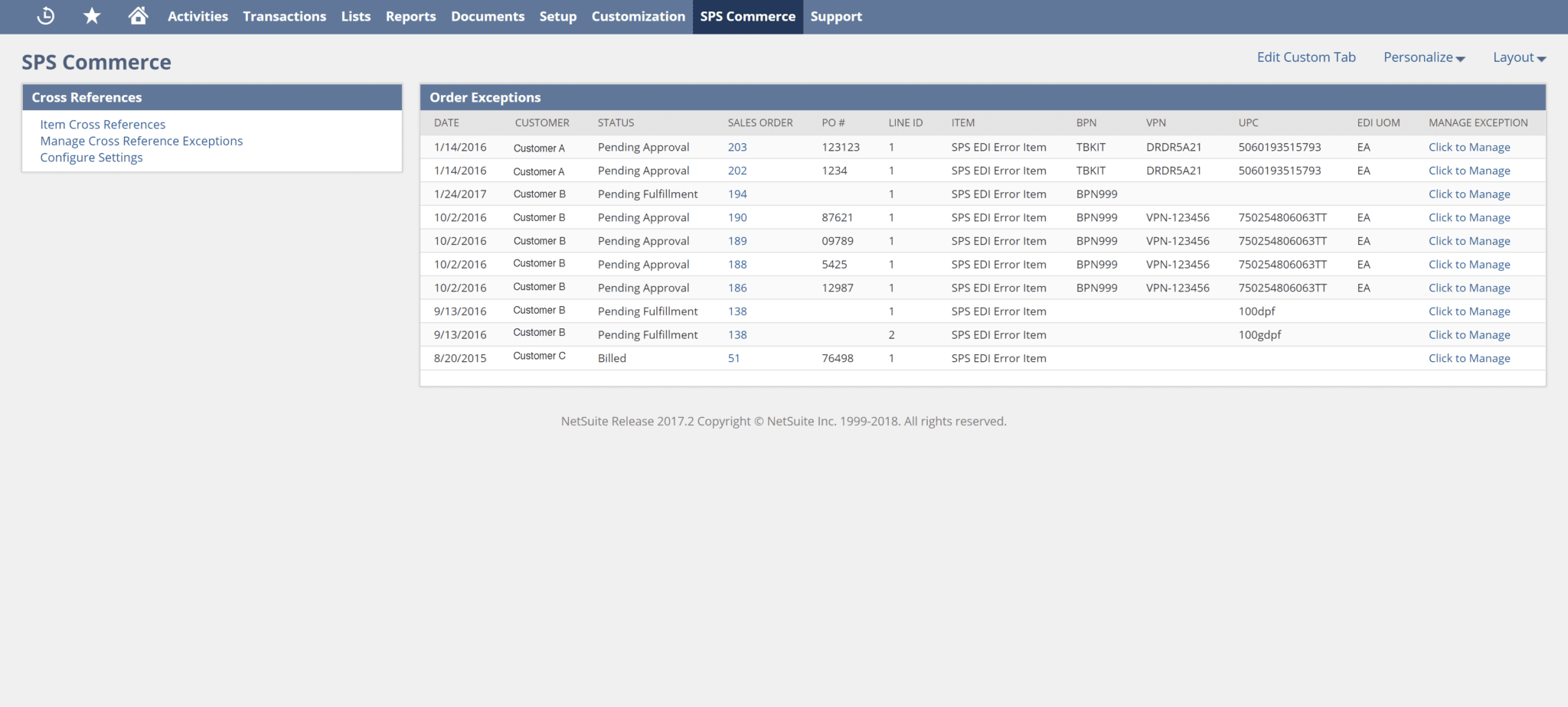Select the Billed status cell
The width and height of the screenshot is (1568, 707).
[x=612, y=358]
